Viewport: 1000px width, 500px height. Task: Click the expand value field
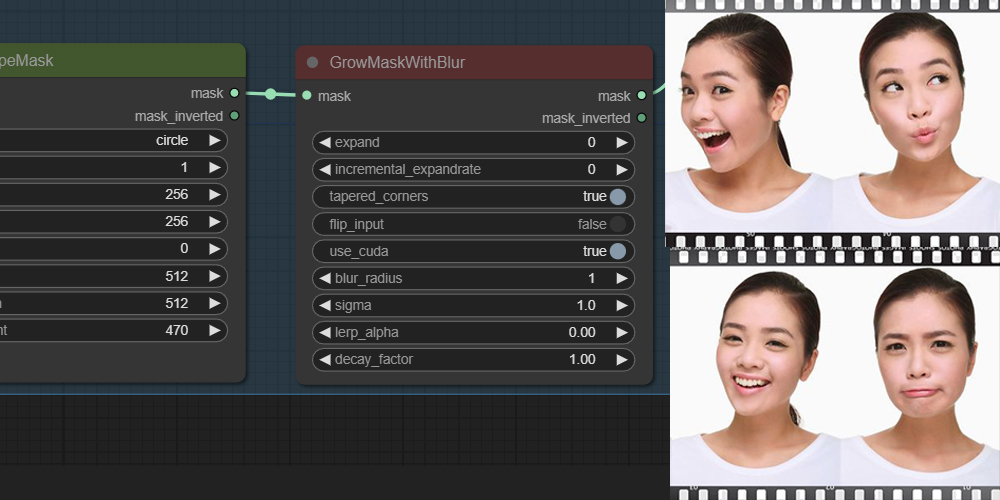[x=473, y=142]
